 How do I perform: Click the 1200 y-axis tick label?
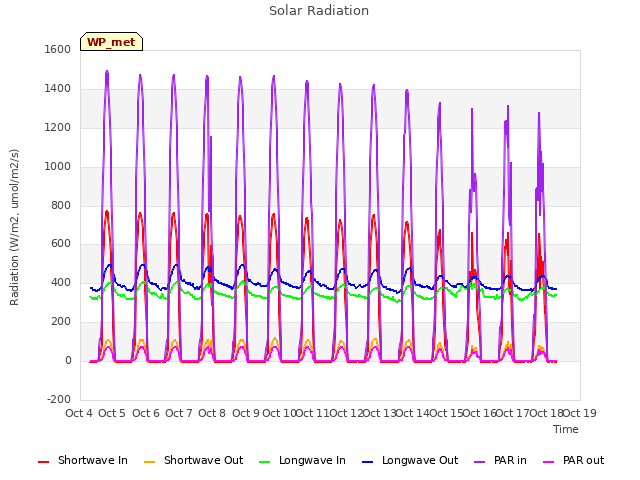pos(58,128)
